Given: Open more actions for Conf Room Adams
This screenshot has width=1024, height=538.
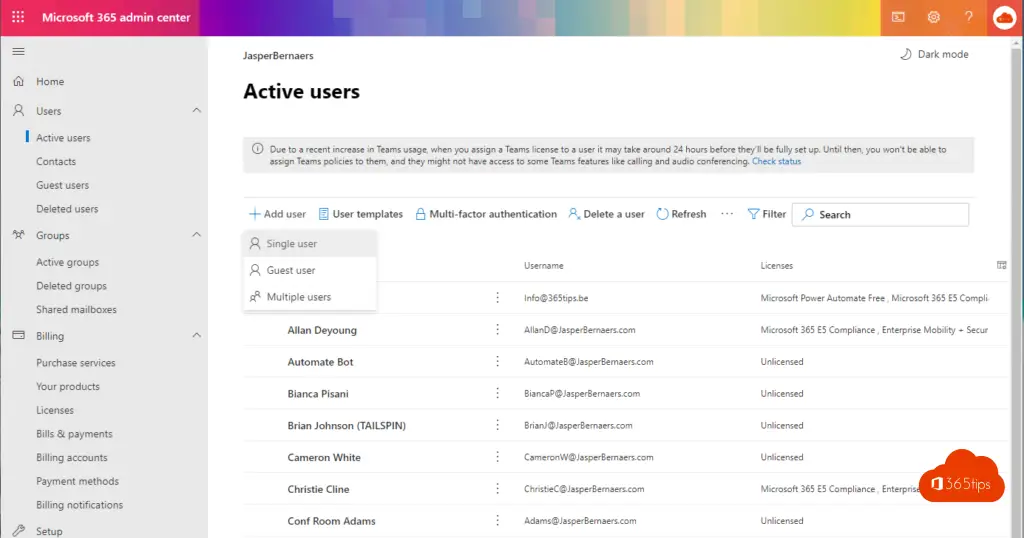Looking at the screenshot, I should 497,520.
